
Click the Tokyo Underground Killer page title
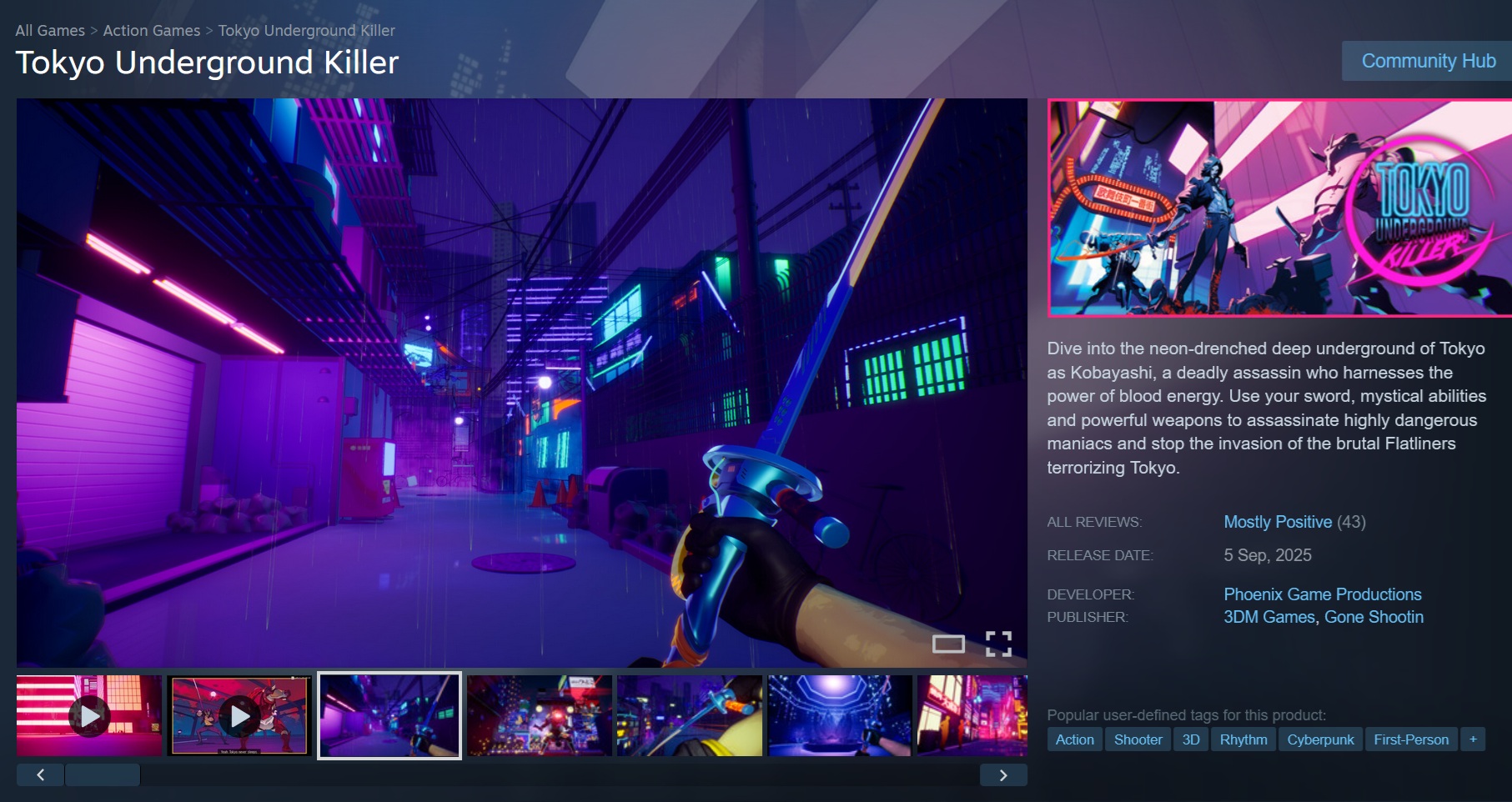(207, 63)
